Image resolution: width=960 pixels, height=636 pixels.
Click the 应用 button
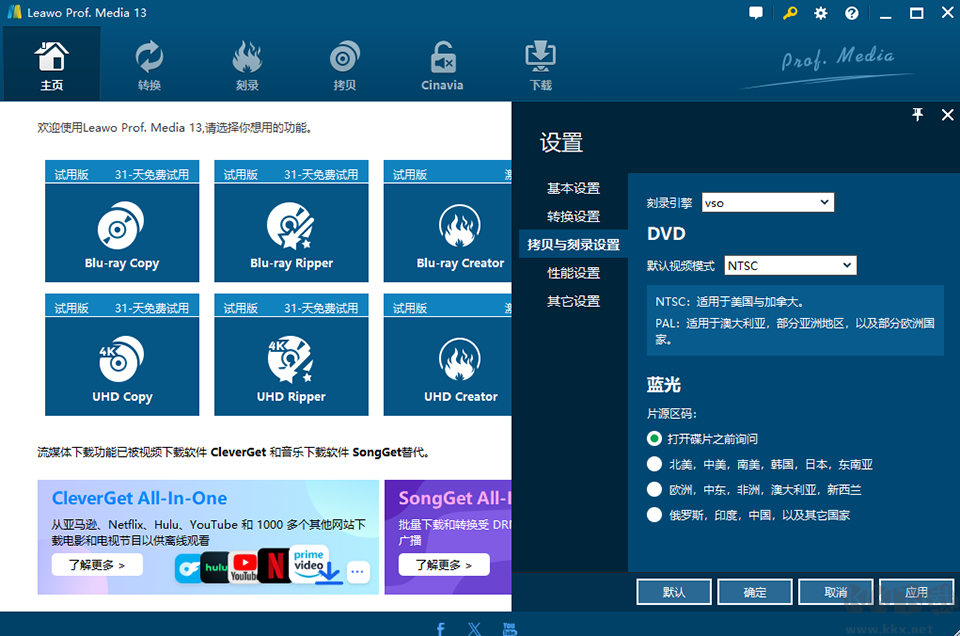pyautogui.click(x=917, y=592)
